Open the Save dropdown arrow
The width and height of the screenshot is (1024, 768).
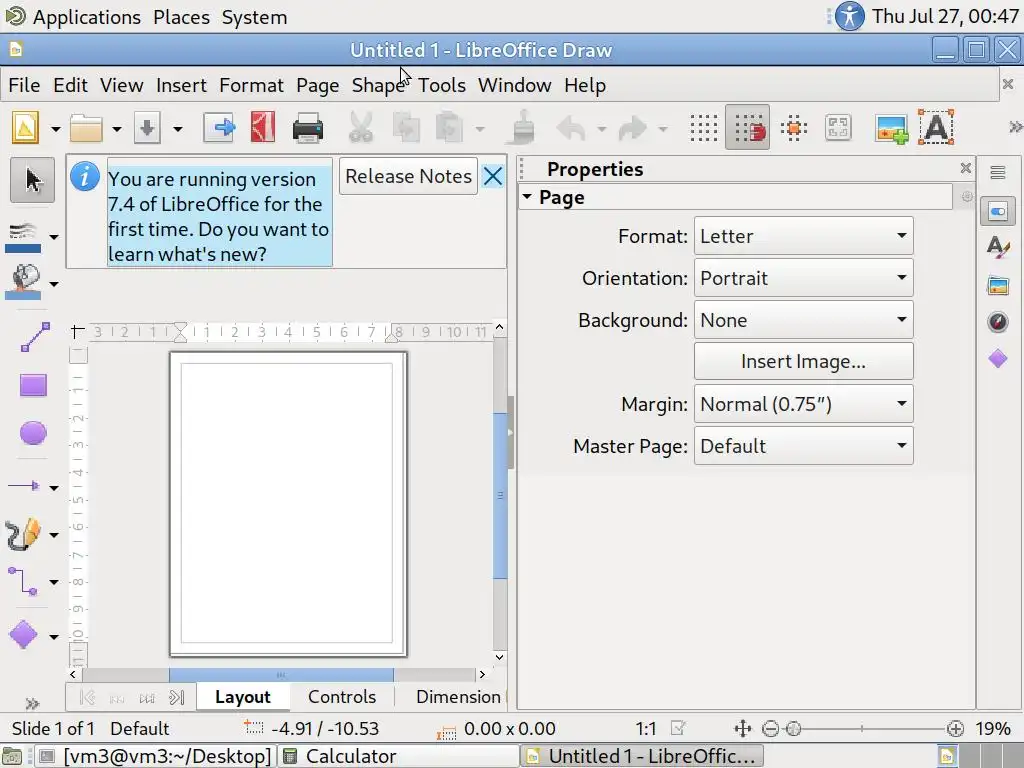178,129
